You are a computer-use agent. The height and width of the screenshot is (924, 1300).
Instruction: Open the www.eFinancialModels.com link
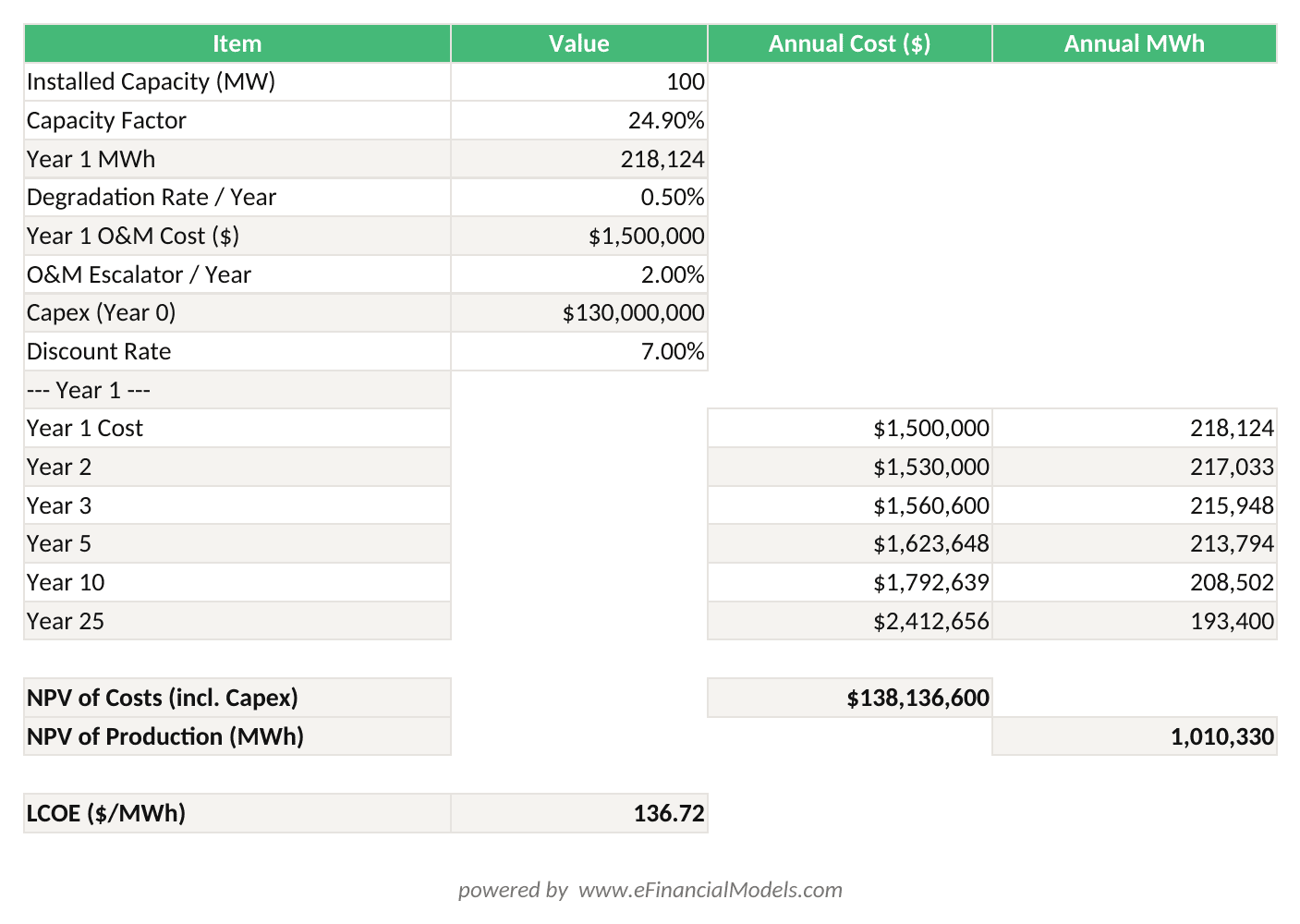click(x=711, y=890)
